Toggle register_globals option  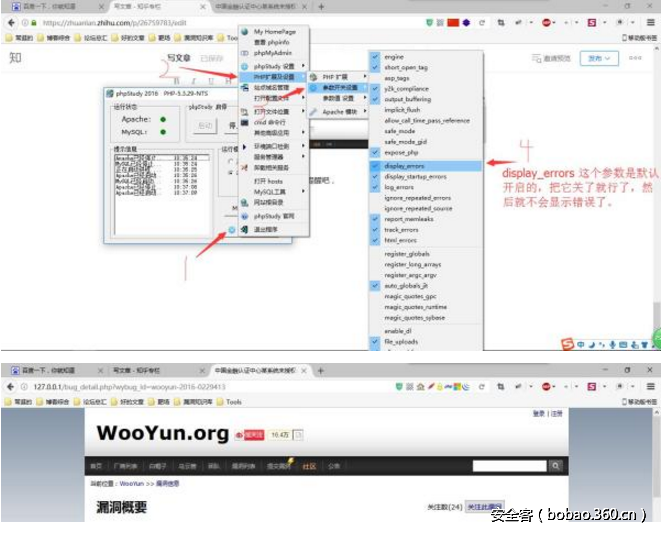point(426,254)
